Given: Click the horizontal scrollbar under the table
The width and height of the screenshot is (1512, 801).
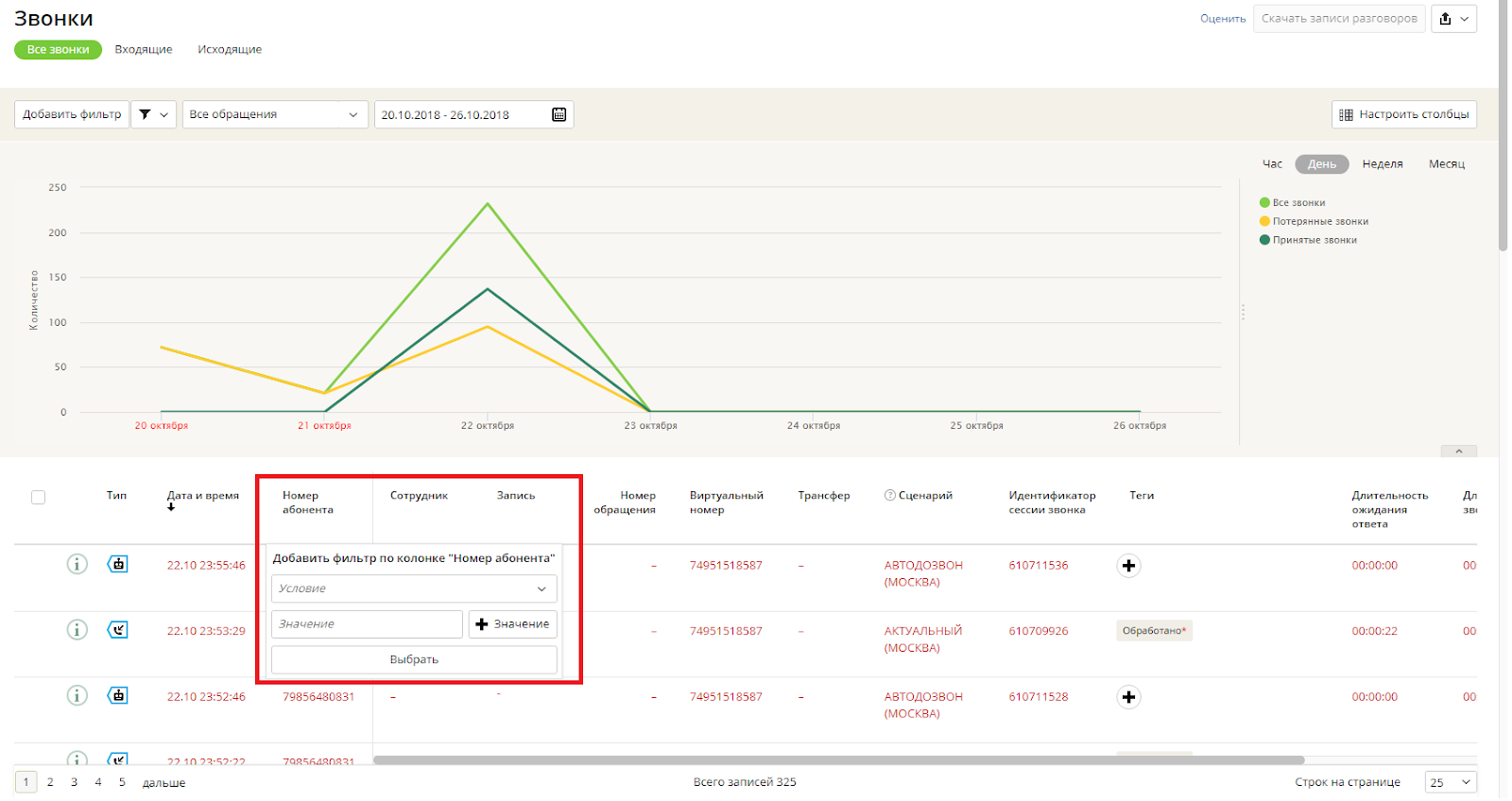Looking at the screenshot, I should pos(838,759).
